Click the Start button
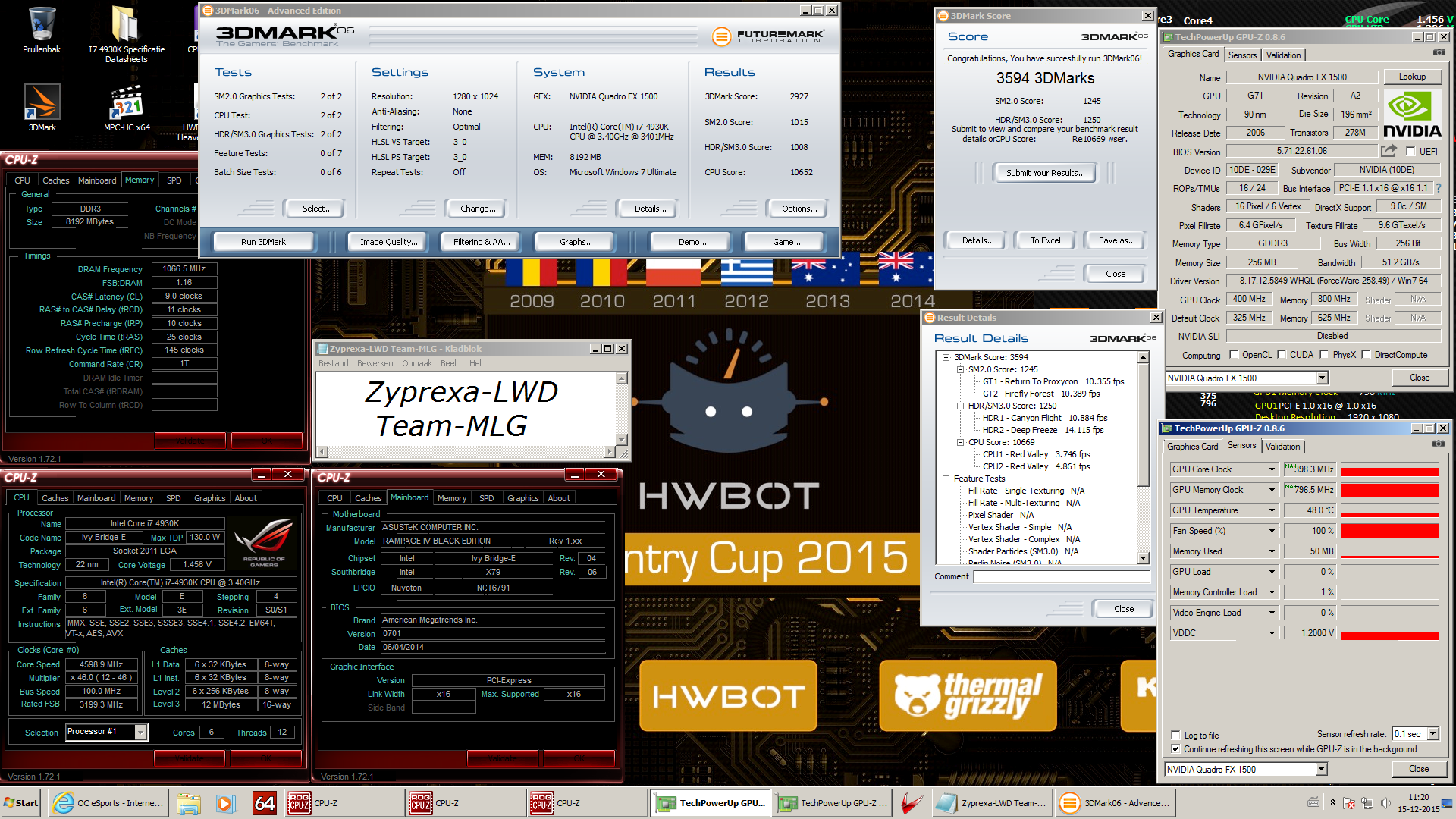 coord(21,803)
